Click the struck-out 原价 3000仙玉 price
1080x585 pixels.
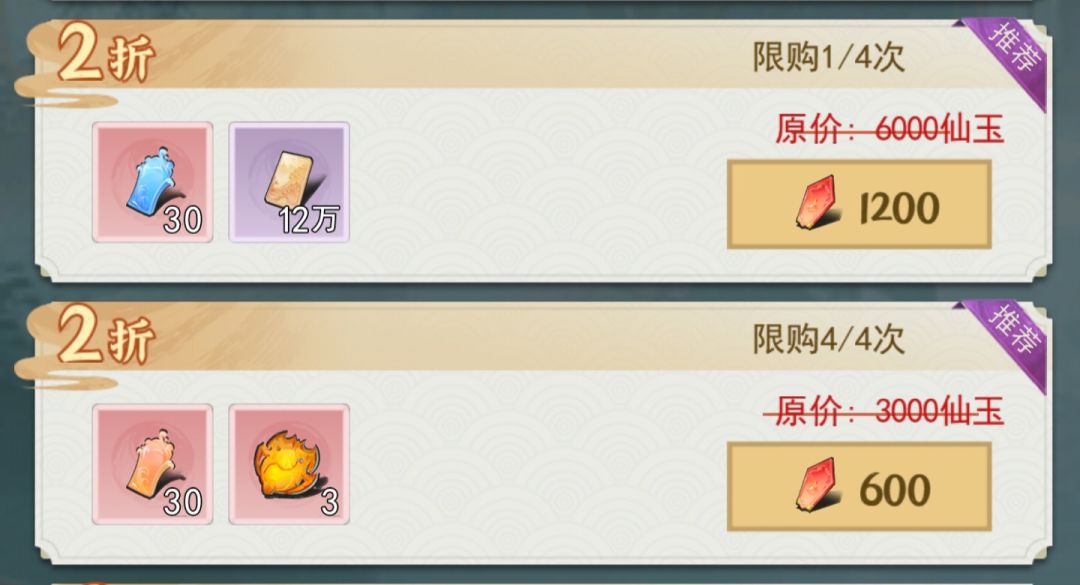click(x=884, y=411)
